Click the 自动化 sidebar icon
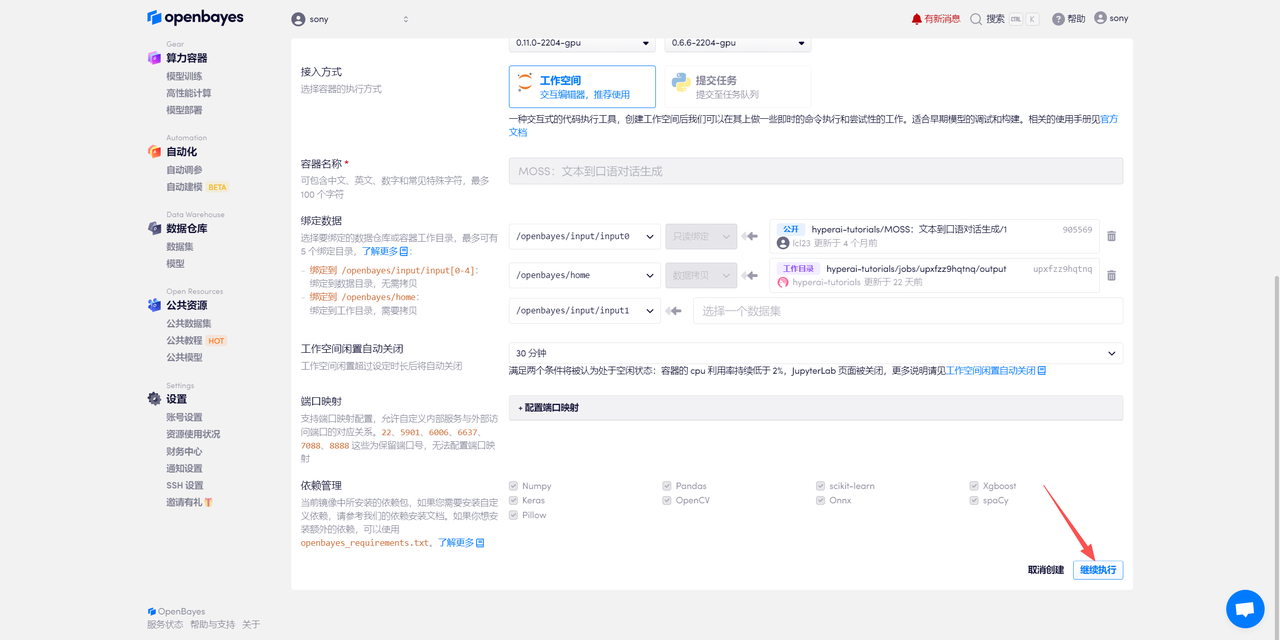This screenshot has width=1280, height=640. click(x=154, y=151)
